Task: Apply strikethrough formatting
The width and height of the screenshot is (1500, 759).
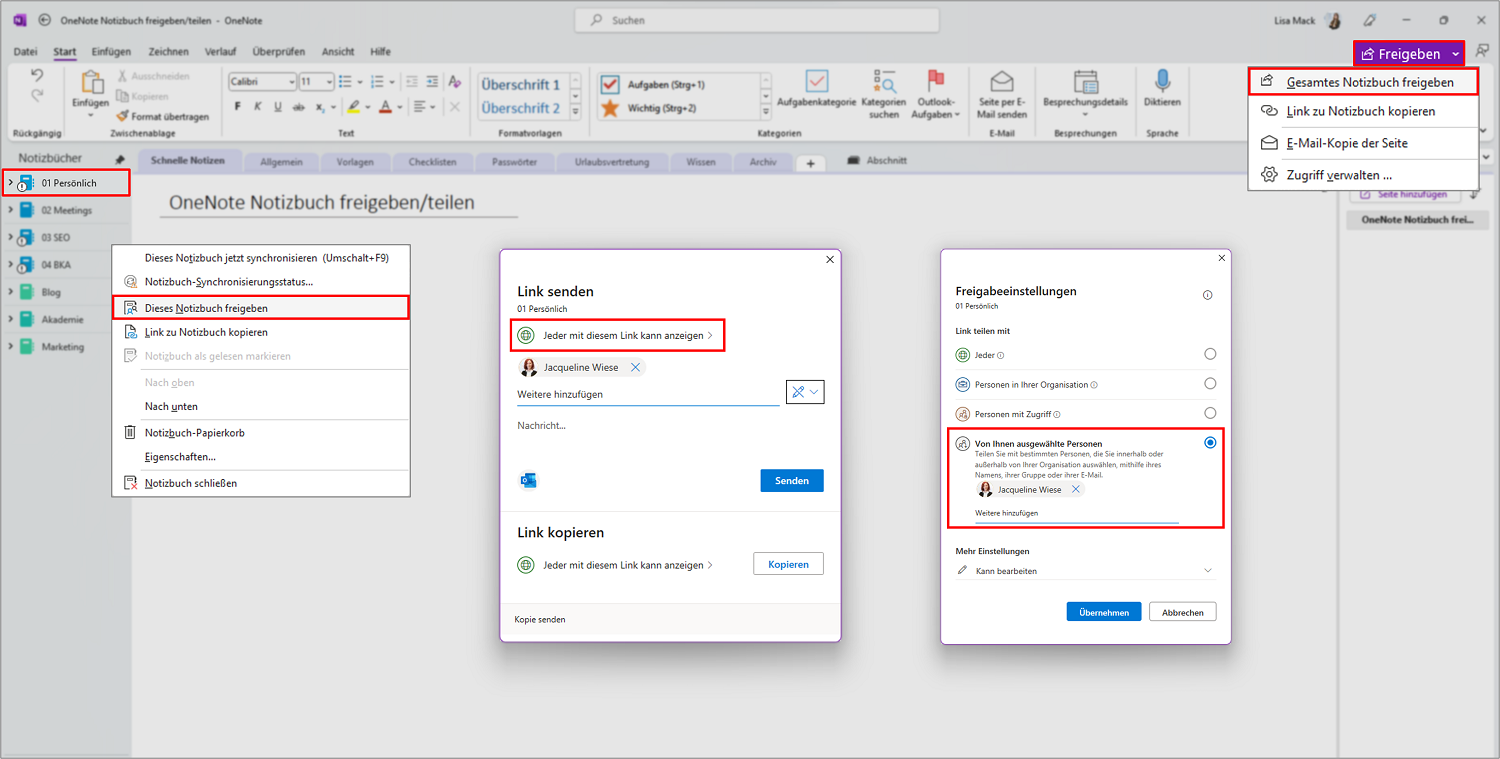Action: point(299,107)
